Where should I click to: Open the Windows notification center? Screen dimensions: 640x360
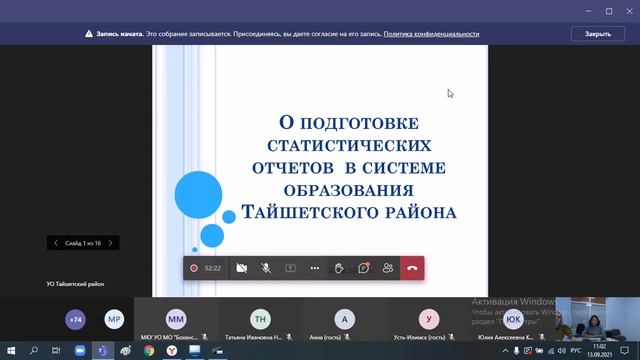624,351
